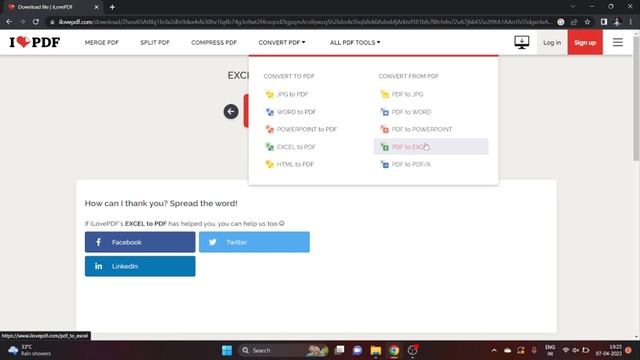Click the PDF to PDF/A icon
This screenshot has height=360, width=640.
pyautogui.click(x=384, y=164)
